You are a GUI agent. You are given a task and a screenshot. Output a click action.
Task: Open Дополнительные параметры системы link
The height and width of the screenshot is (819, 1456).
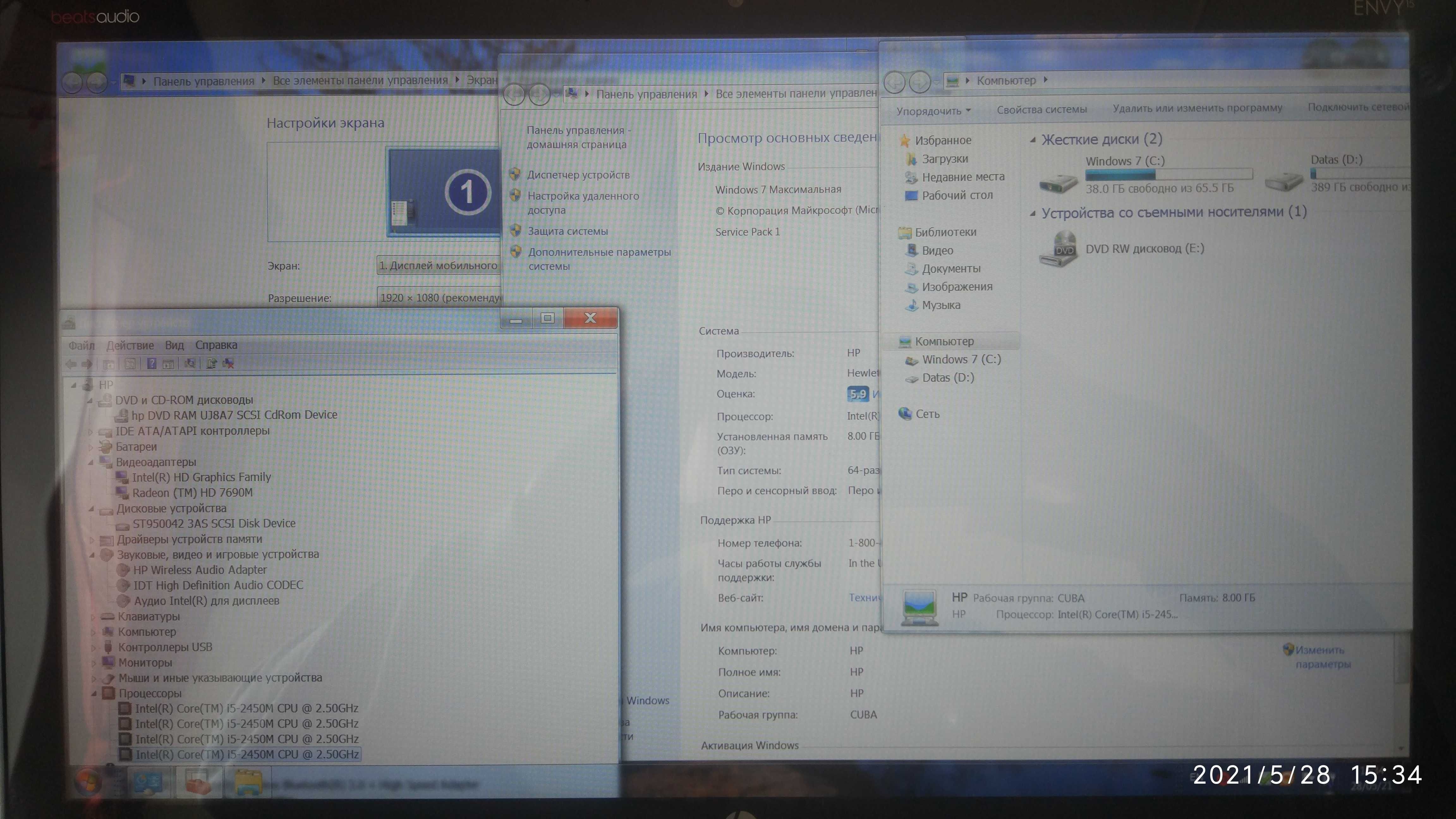(599, 259)
